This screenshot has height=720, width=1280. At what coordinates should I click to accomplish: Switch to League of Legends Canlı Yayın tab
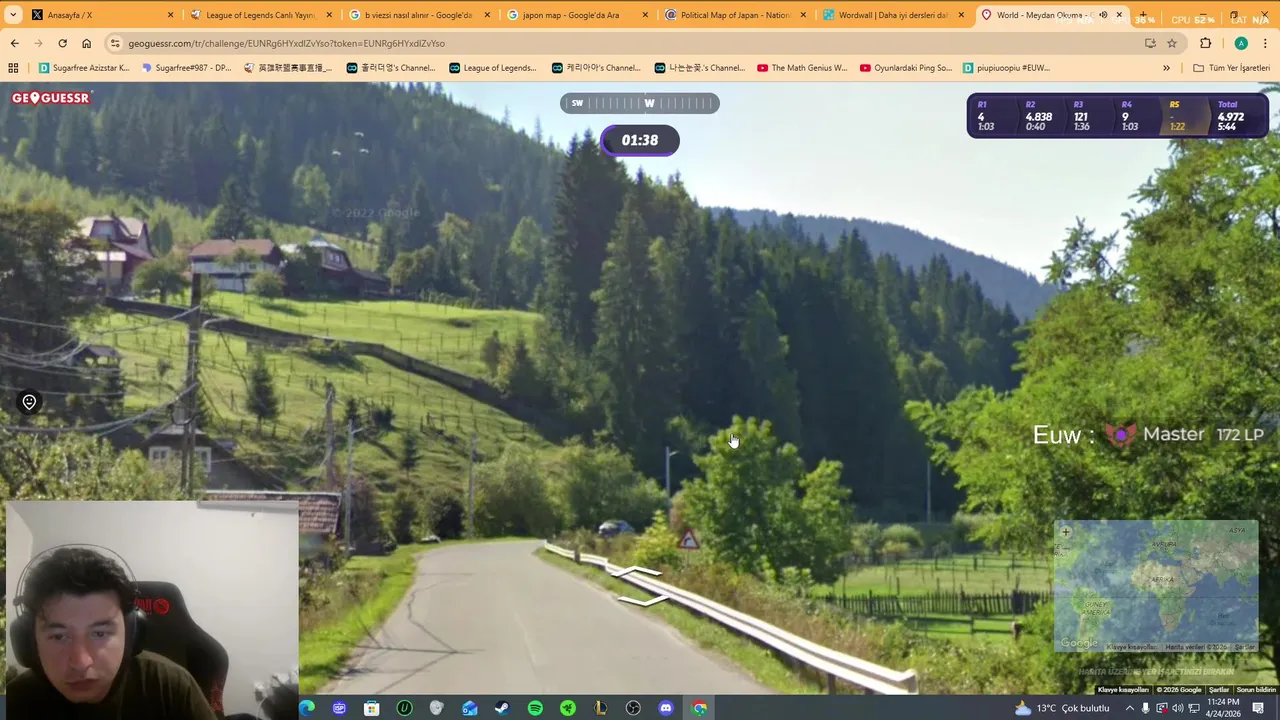[x=260, y=15]
